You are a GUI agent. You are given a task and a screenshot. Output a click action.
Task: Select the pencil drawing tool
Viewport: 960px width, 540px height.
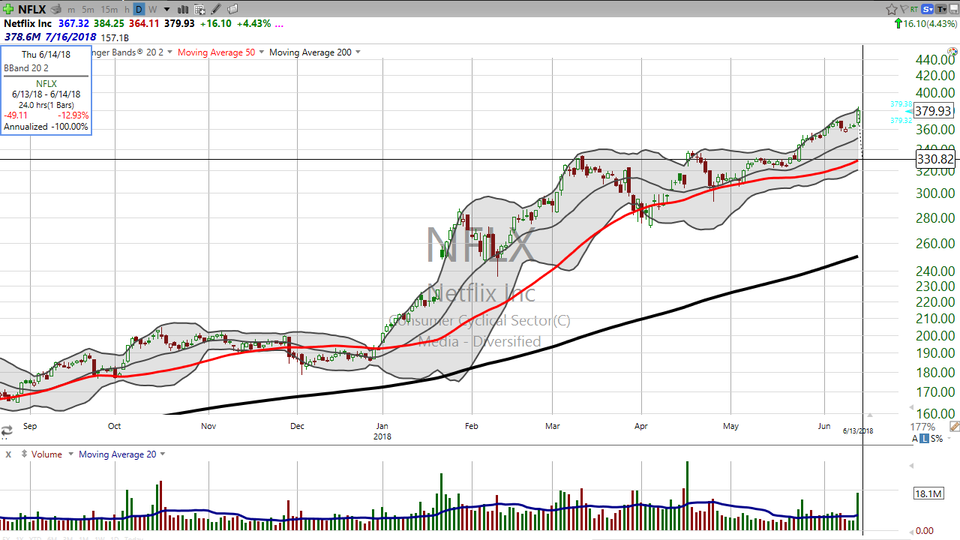click(x=215, y=9)
